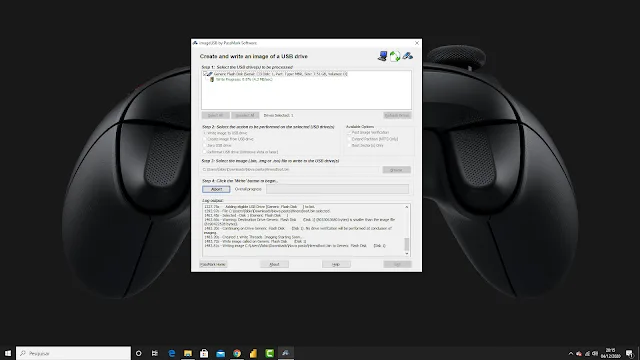Toggle Boot Sector(s) Only checkbox

349,145
